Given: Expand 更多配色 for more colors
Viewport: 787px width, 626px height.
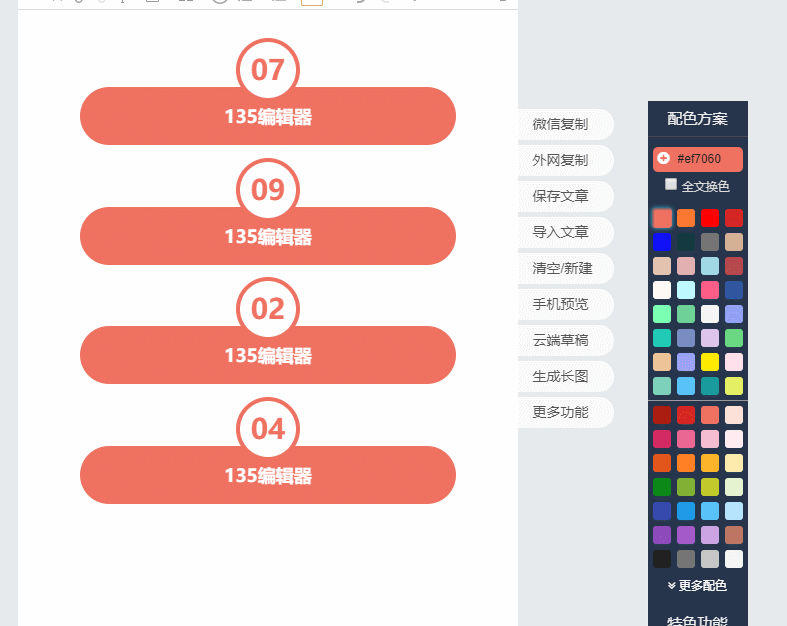Looking at the screenshot, I should point(697,585).
